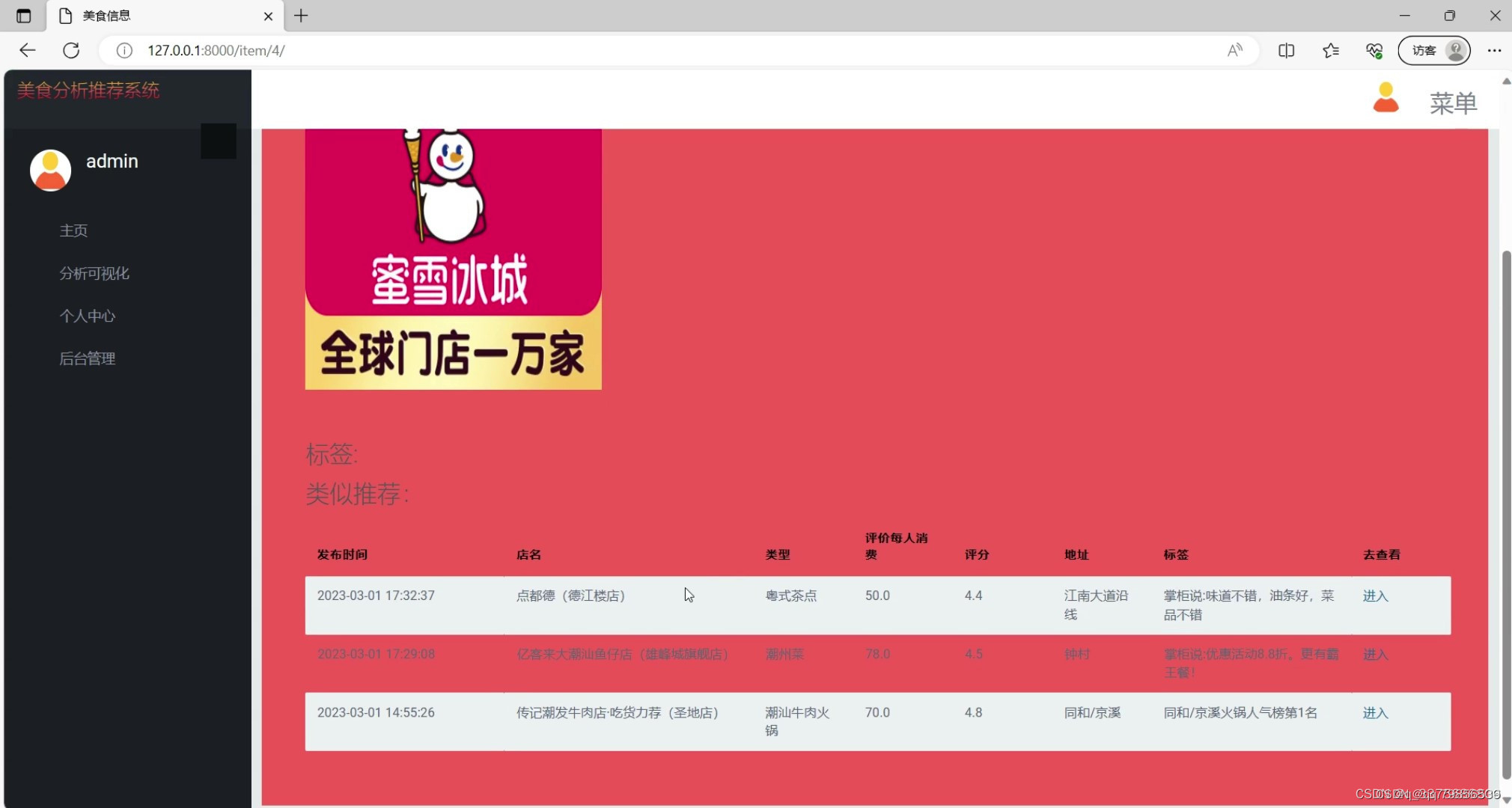Open site info via the address bar info icon
Viewport: 1512px width, 808px height.
coord(124,50)
